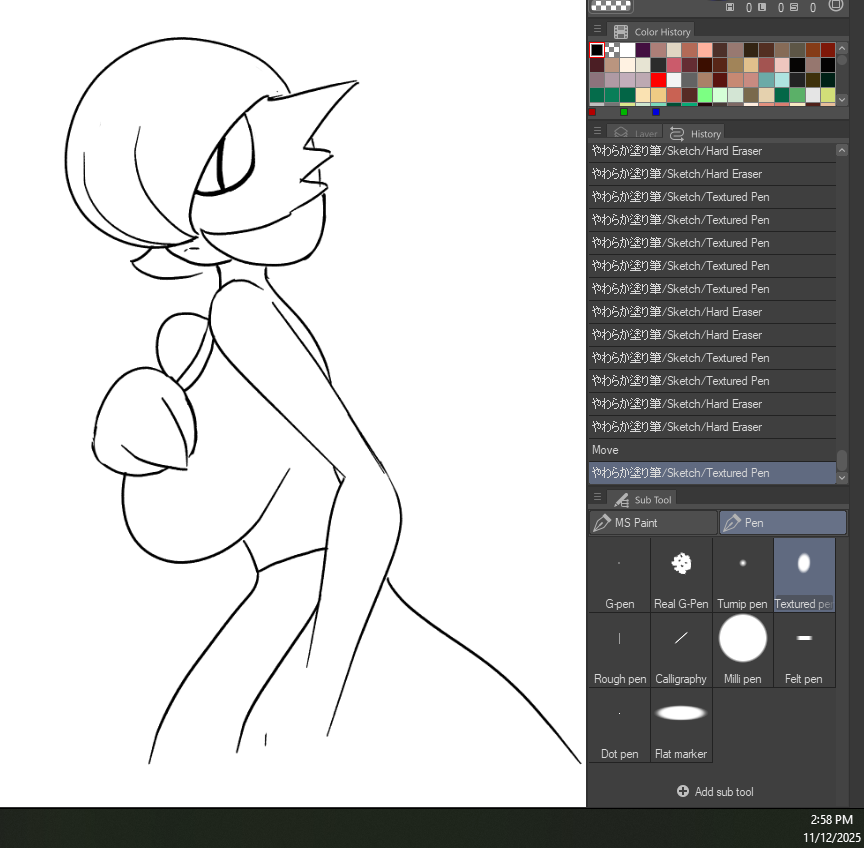
Task: Open the Color History panel menu
Action: coord(597,29)
